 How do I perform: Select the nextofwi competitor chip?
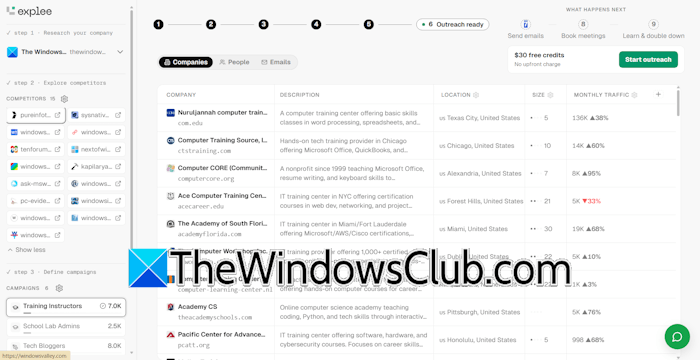pos(96,149)
